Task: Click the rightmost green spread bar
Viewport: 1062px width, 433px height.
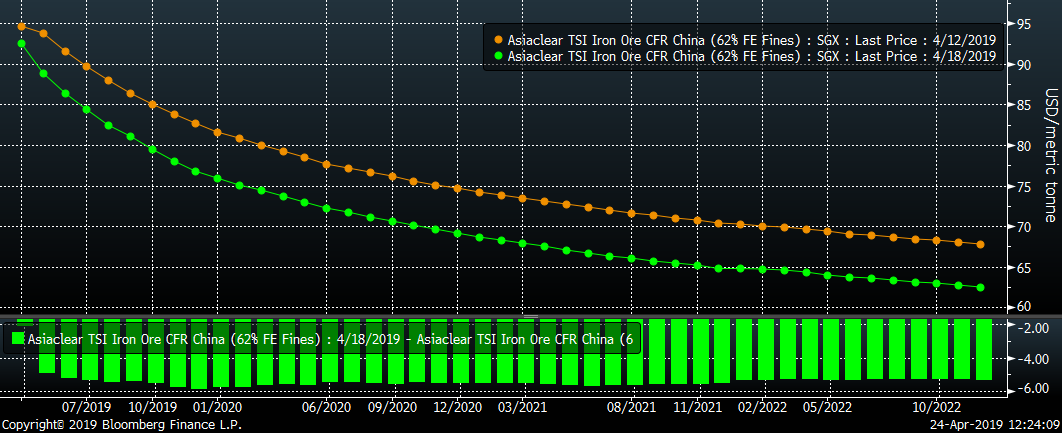Action: 982,350
